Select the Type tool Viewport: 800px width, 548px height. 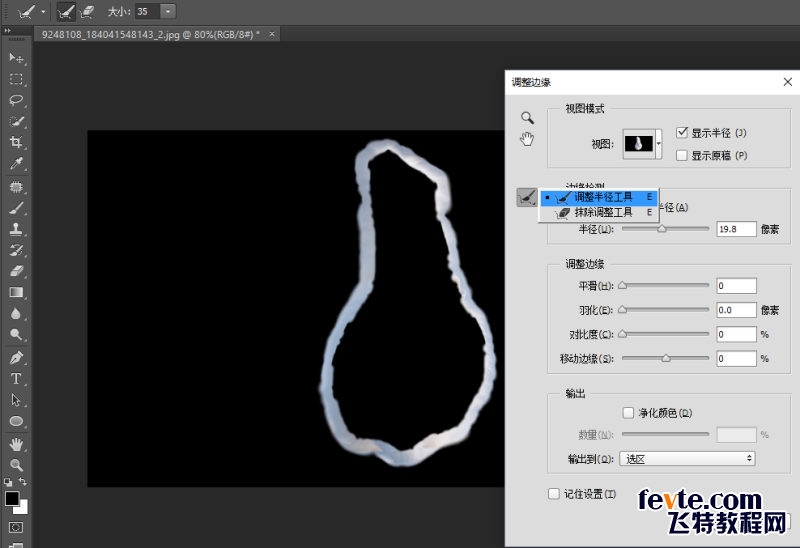pyautogui.click(x=16, y=379)
